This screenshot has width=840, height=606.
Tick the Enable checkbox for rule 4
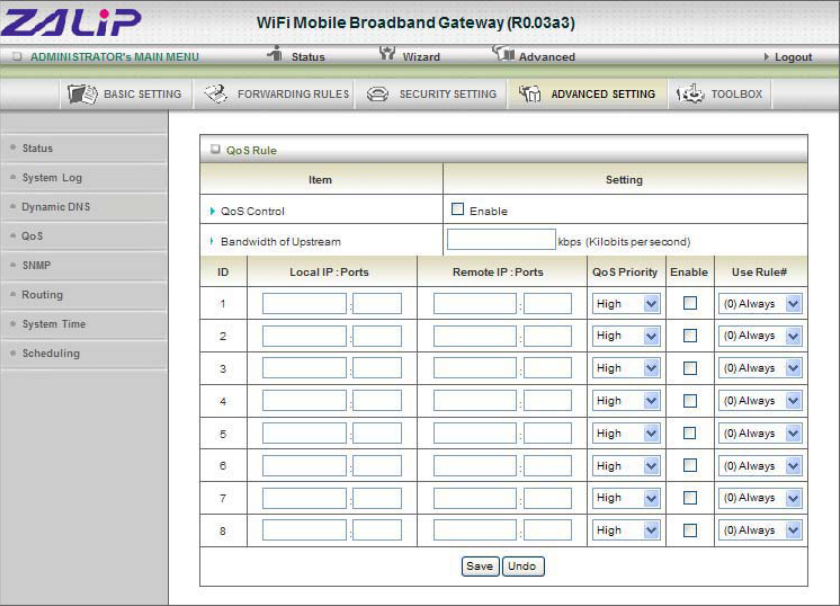coord(690,401)
